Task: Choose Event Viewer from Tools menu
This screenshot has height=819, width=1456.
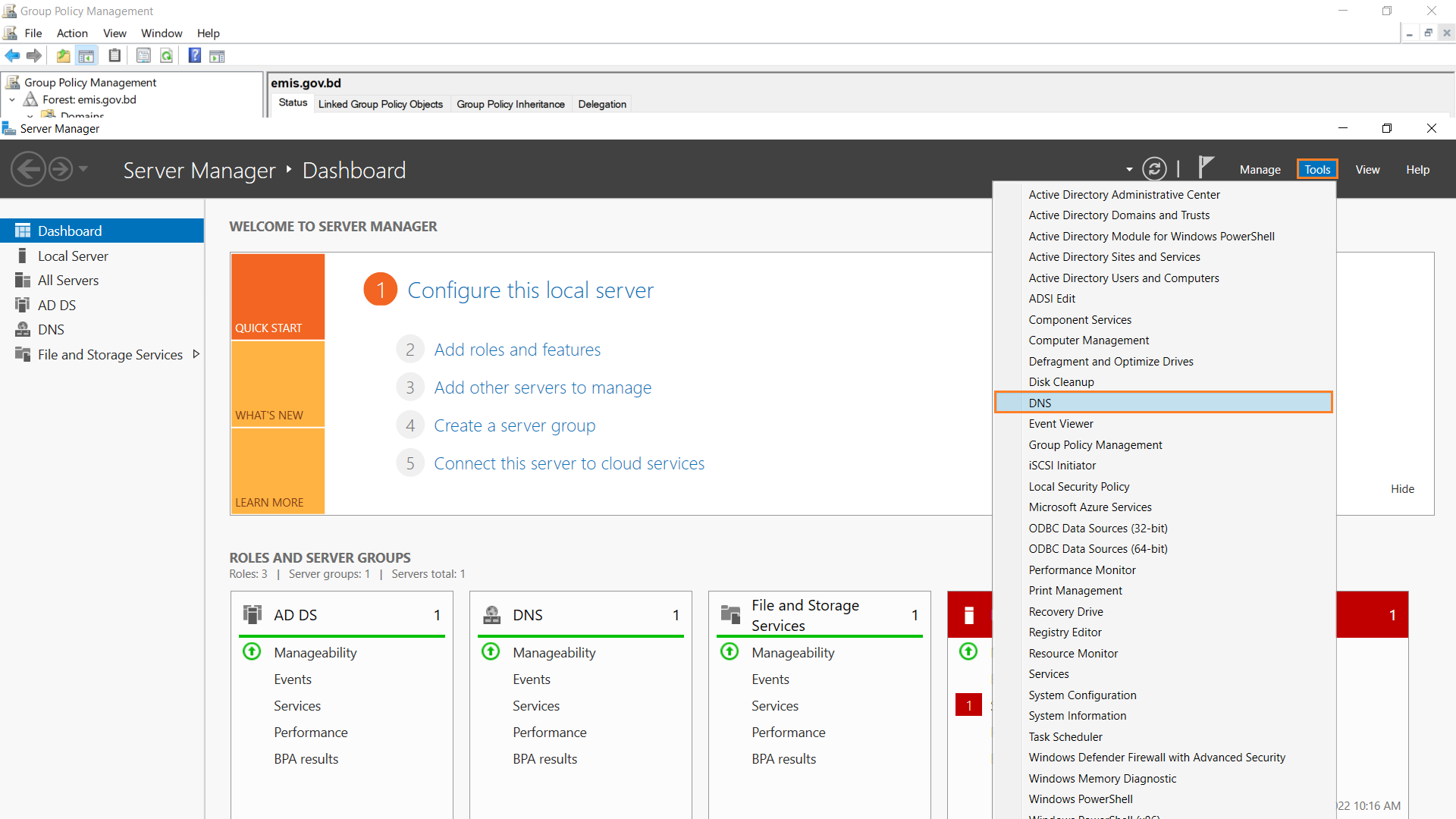Action: [1163, 424]
